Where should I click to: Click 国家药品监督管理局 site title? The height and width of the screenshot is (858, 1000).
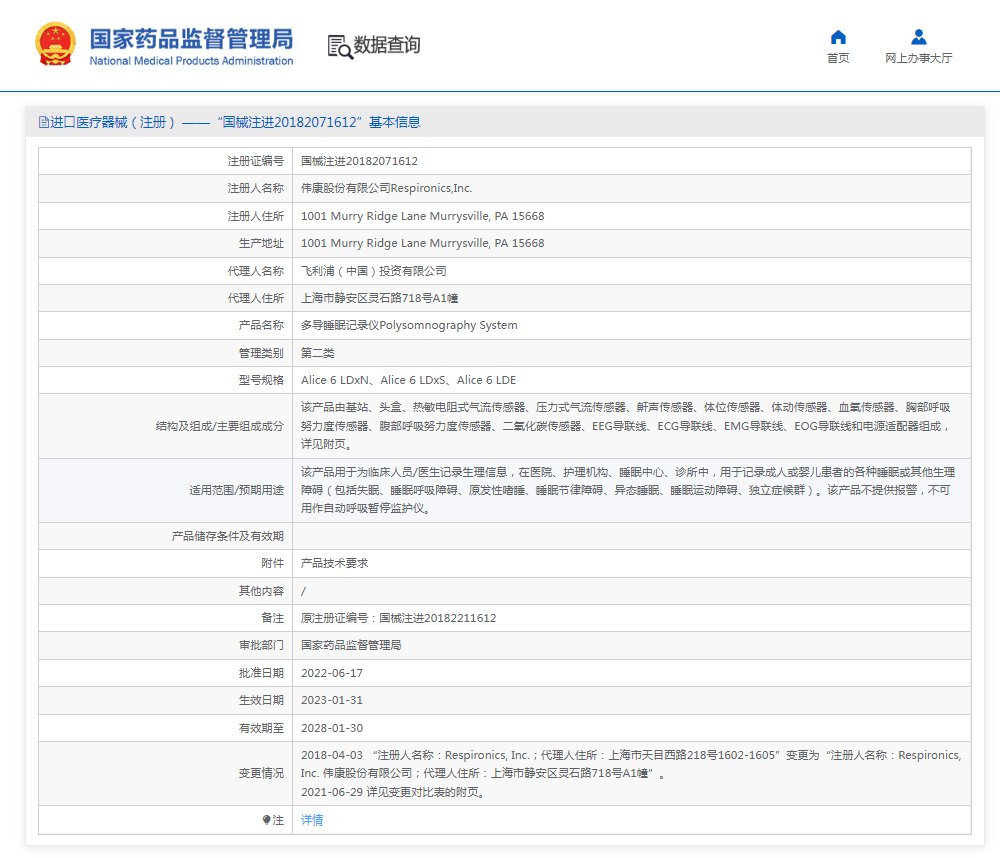click(x=191, y=38)
